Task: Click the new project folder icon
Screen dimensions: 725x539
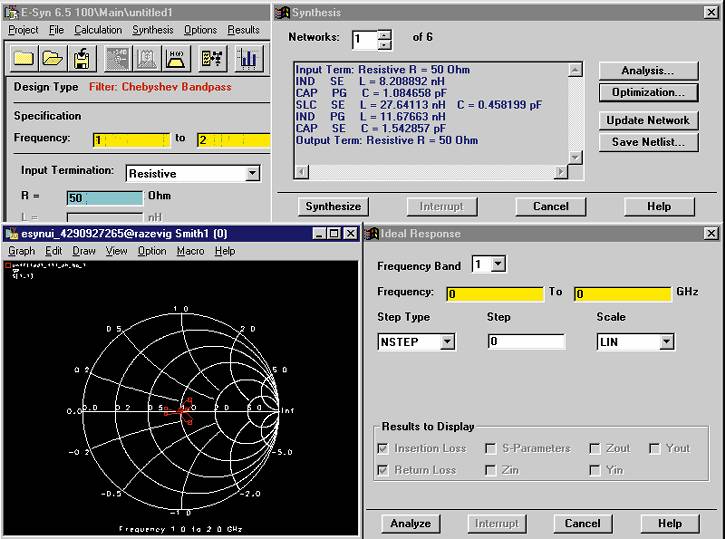Action: [24, 59]
